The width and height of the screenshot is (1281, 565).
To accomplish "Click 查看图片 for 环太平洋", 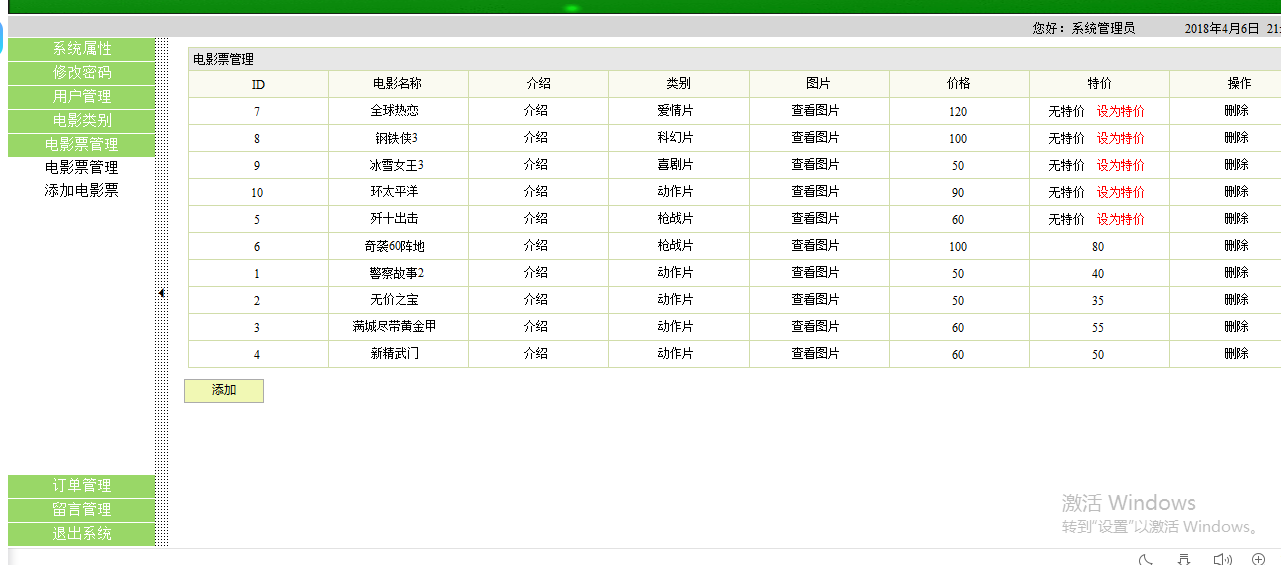I will tap(815, 192).
